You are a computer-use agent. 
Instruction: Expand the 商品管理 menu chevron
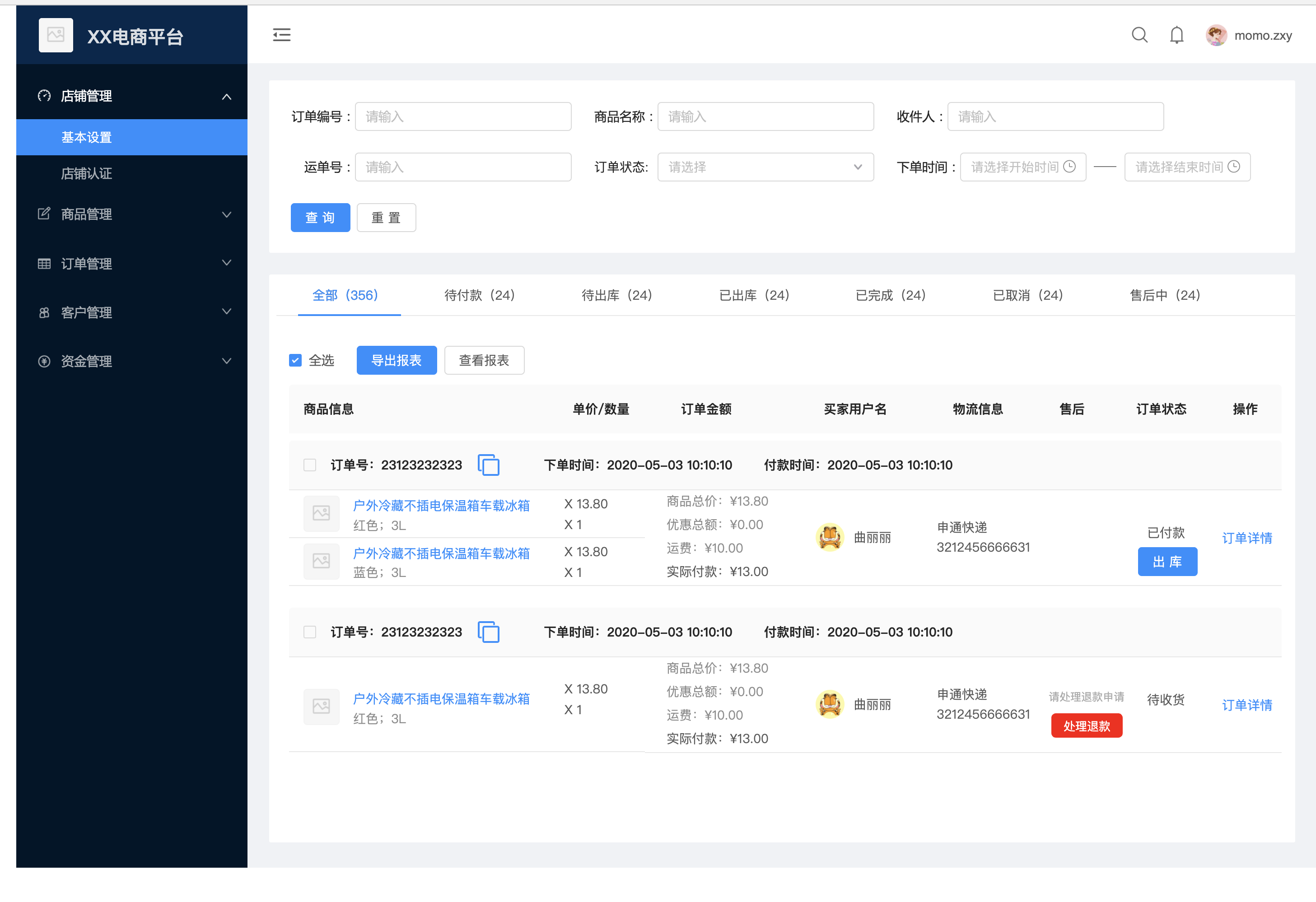[227, 214]
